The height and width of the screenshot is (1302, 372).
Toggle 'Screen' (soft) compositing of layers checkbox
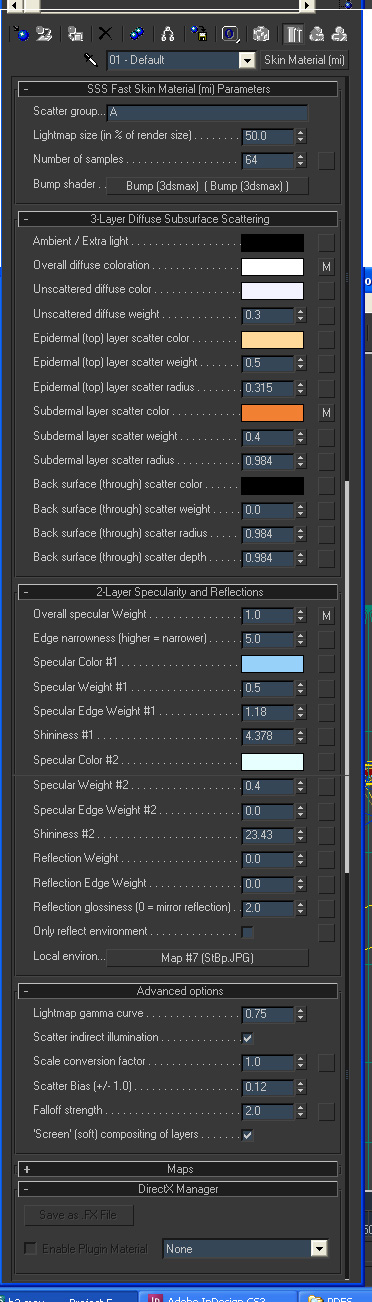[247, 1135]
